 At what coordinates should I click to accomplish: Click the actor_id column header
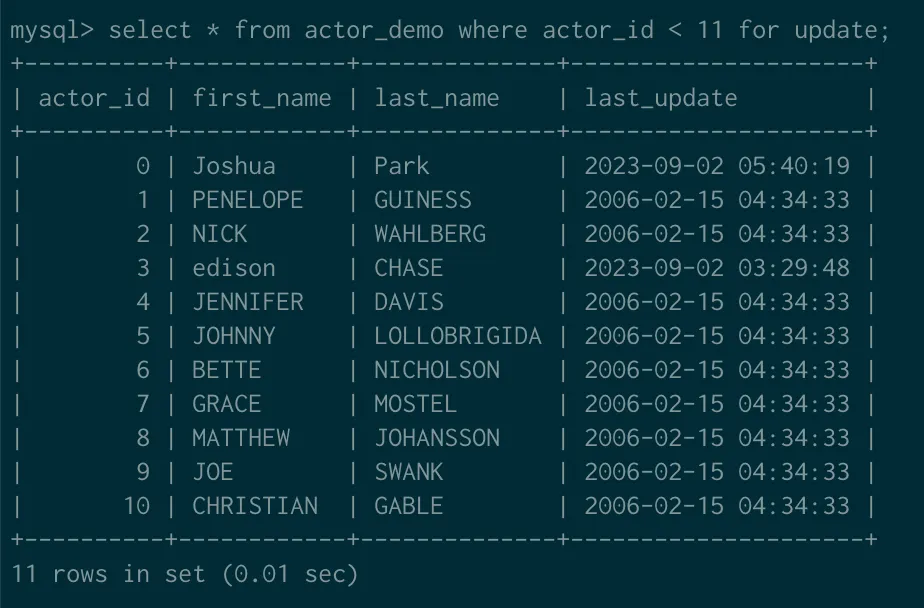tap(94, 98)
